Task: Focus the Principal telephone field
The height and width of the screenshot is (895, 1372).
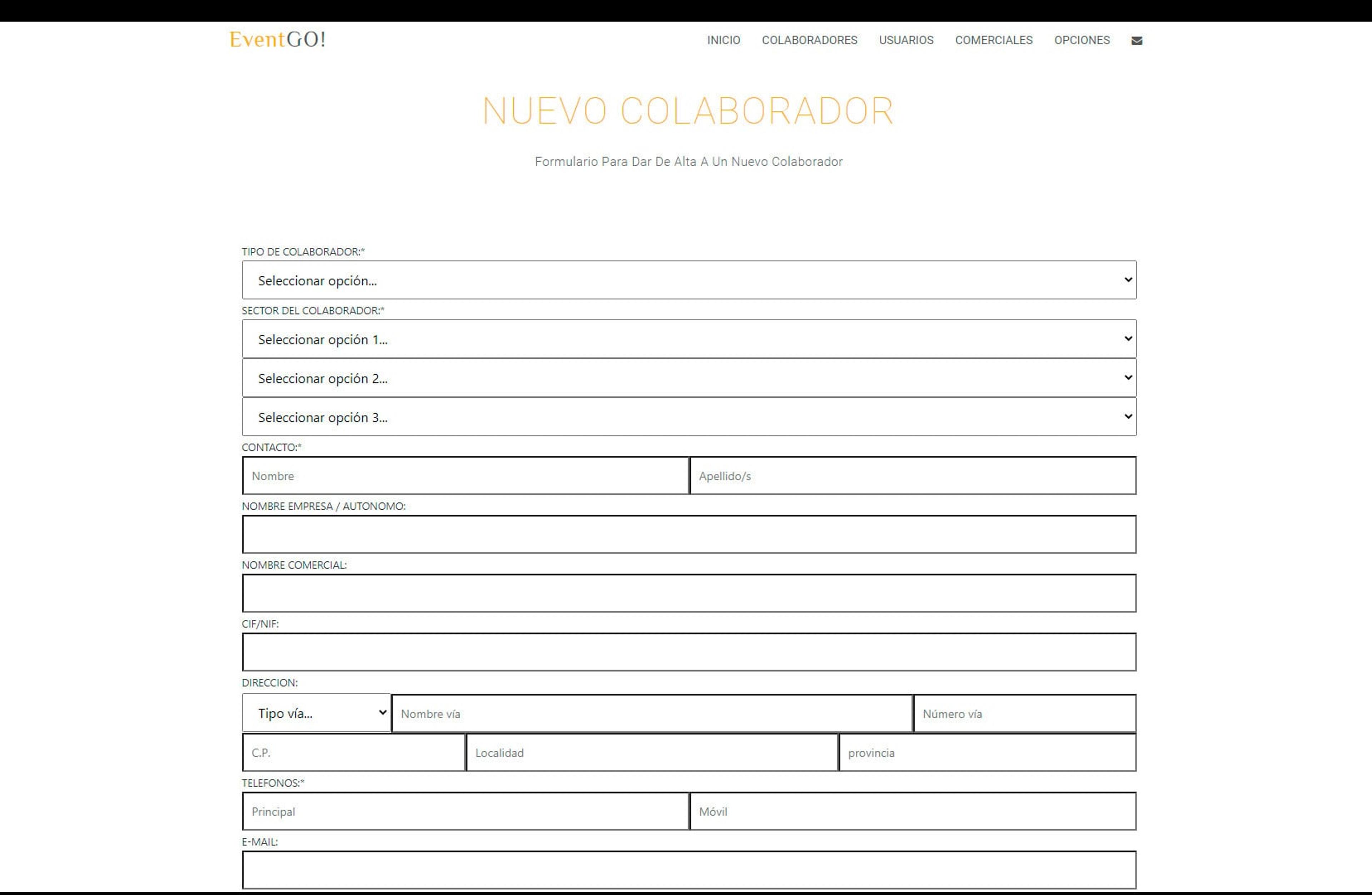Action: [465, 811]
